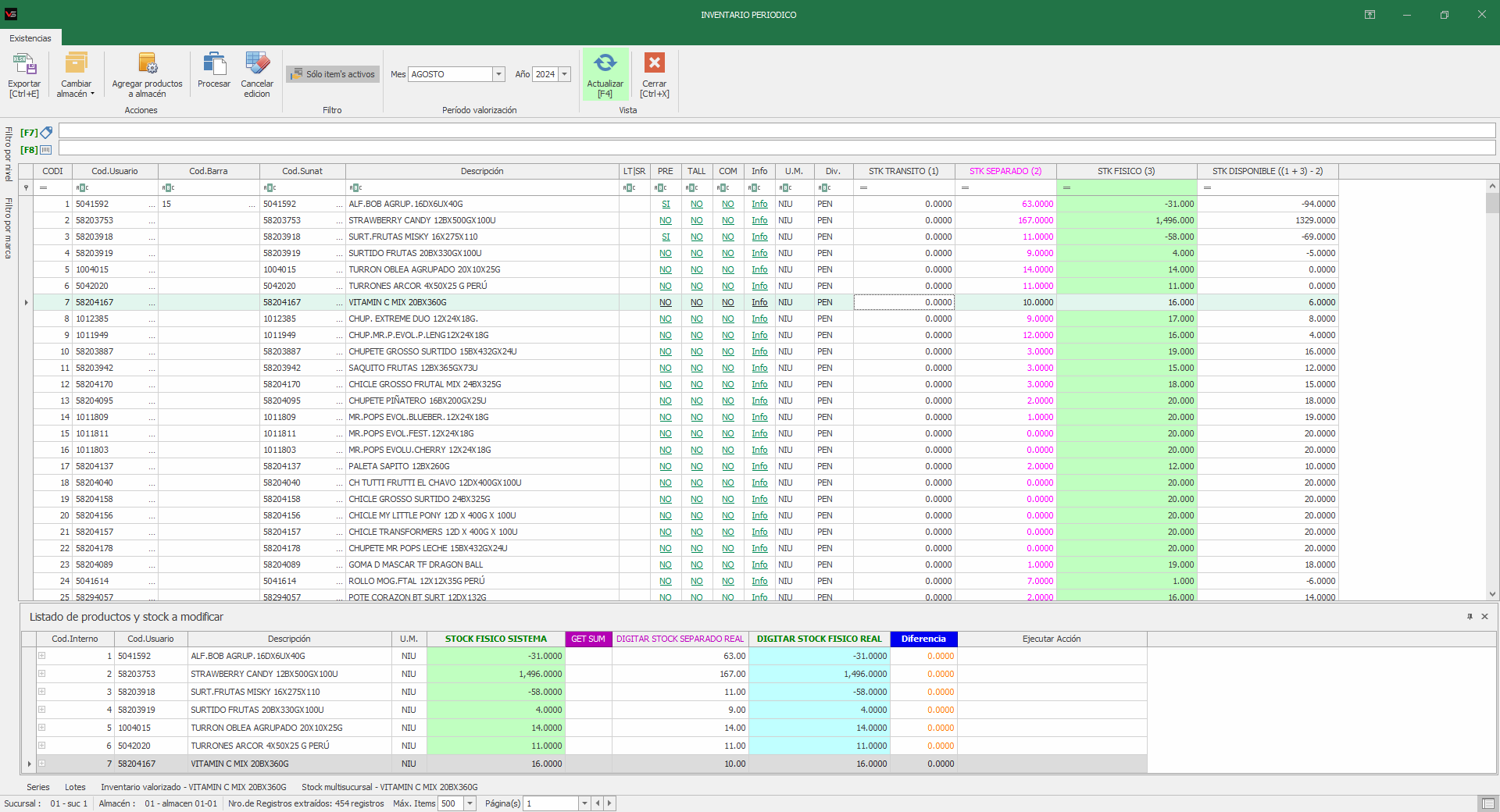Click ellipsis button beside Cod.Usuario 5041592

152,204
